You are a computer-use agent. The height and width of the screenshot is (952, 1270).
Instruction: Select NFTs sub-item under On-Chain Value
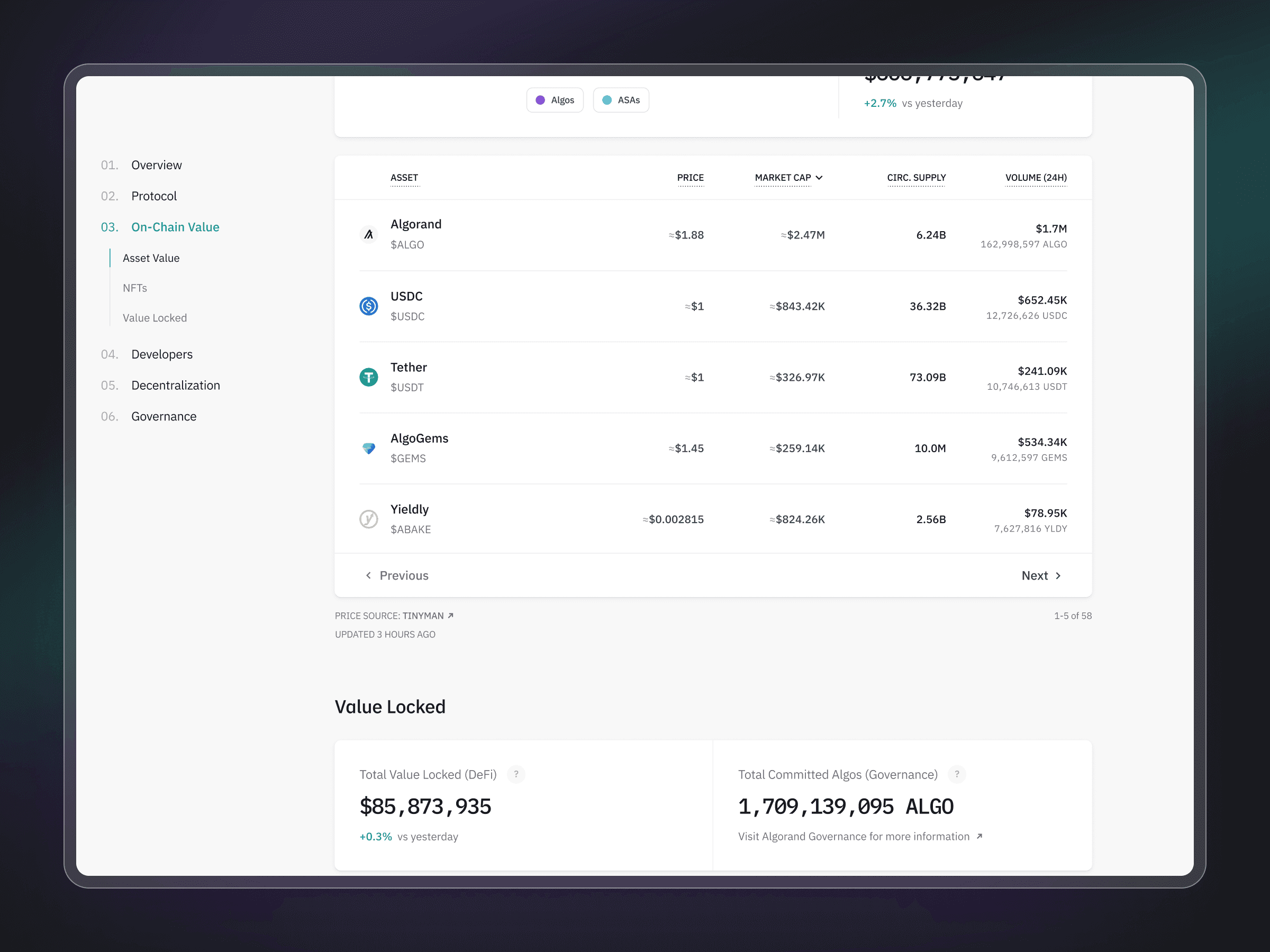click(135, 288)
